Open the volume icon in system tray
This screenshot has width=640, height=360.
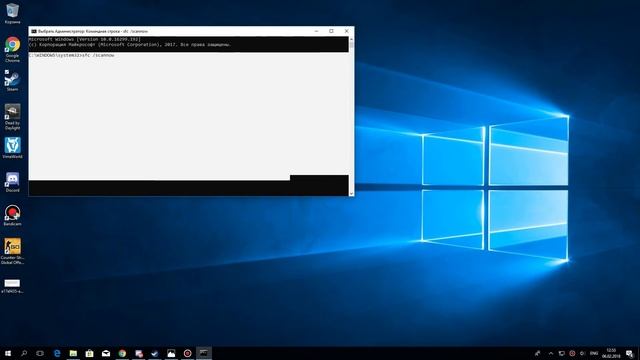(582, 353)
